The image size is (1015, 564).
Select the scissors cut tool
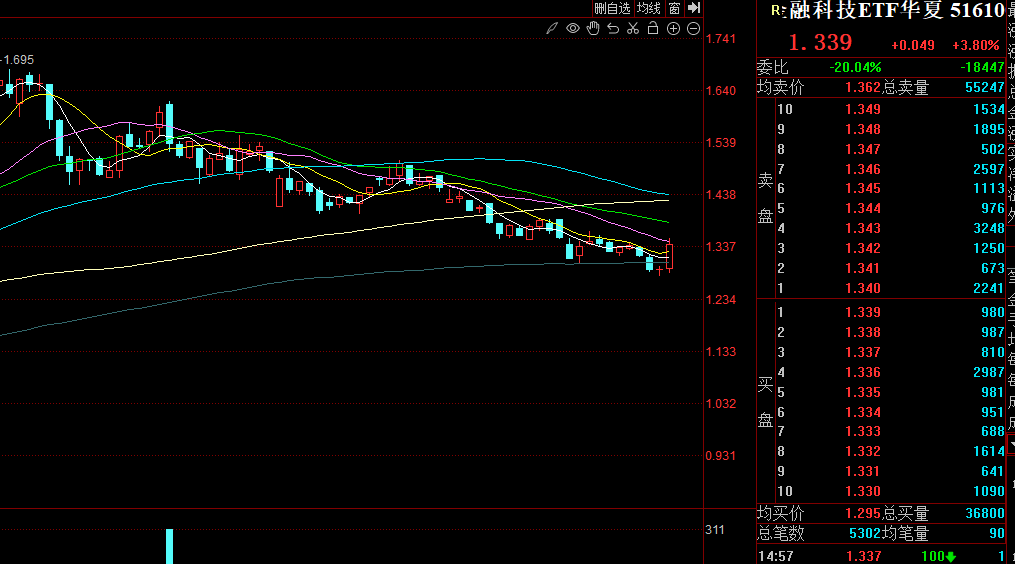click(x=633, y=29)
